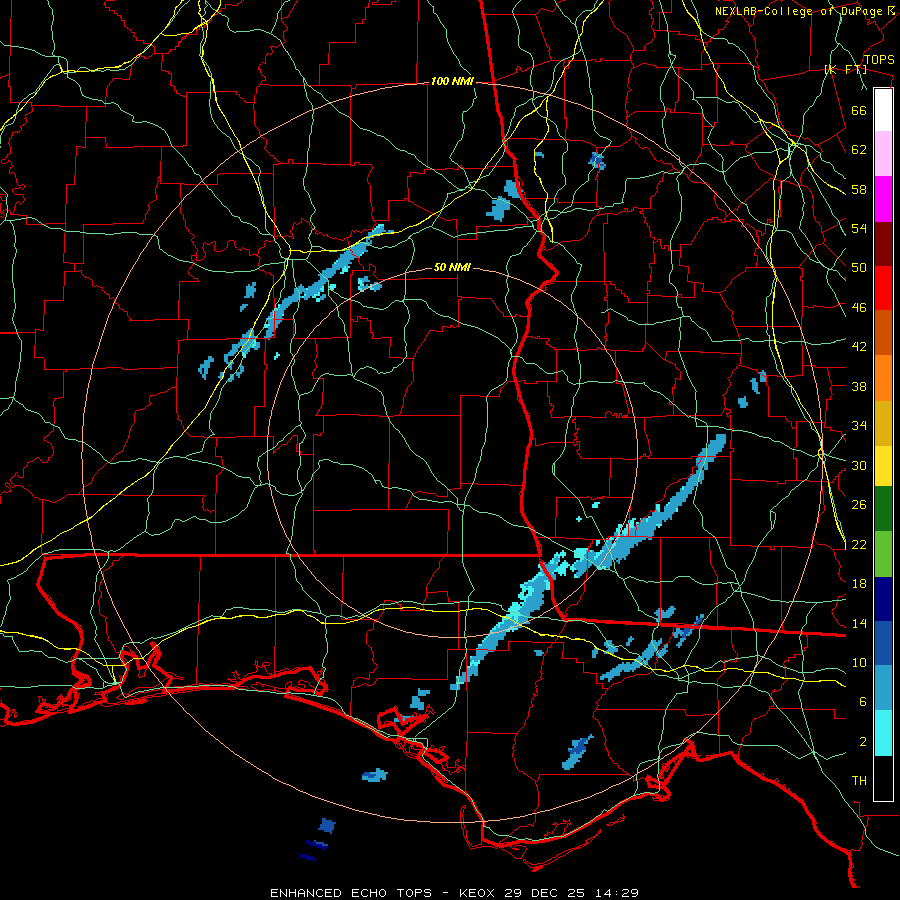Click the magenta 58 kft legend swatch
The width and height of the screenshot is (900, 900).
tap(883, 199)
